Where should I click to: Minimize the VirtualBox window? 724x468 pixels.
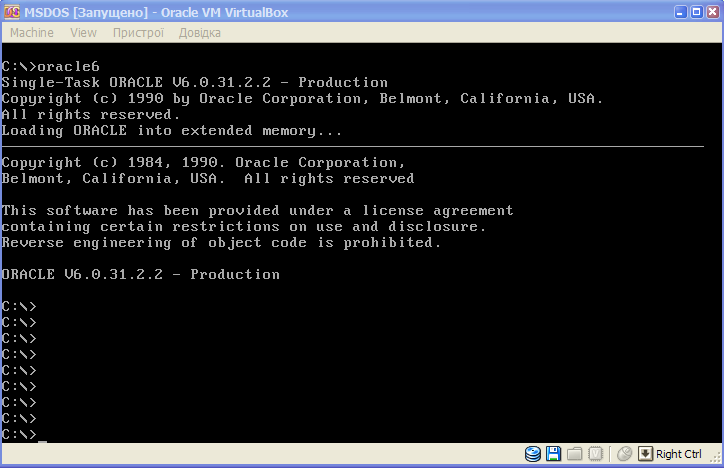pyautogui.click(x=681, y=12)
